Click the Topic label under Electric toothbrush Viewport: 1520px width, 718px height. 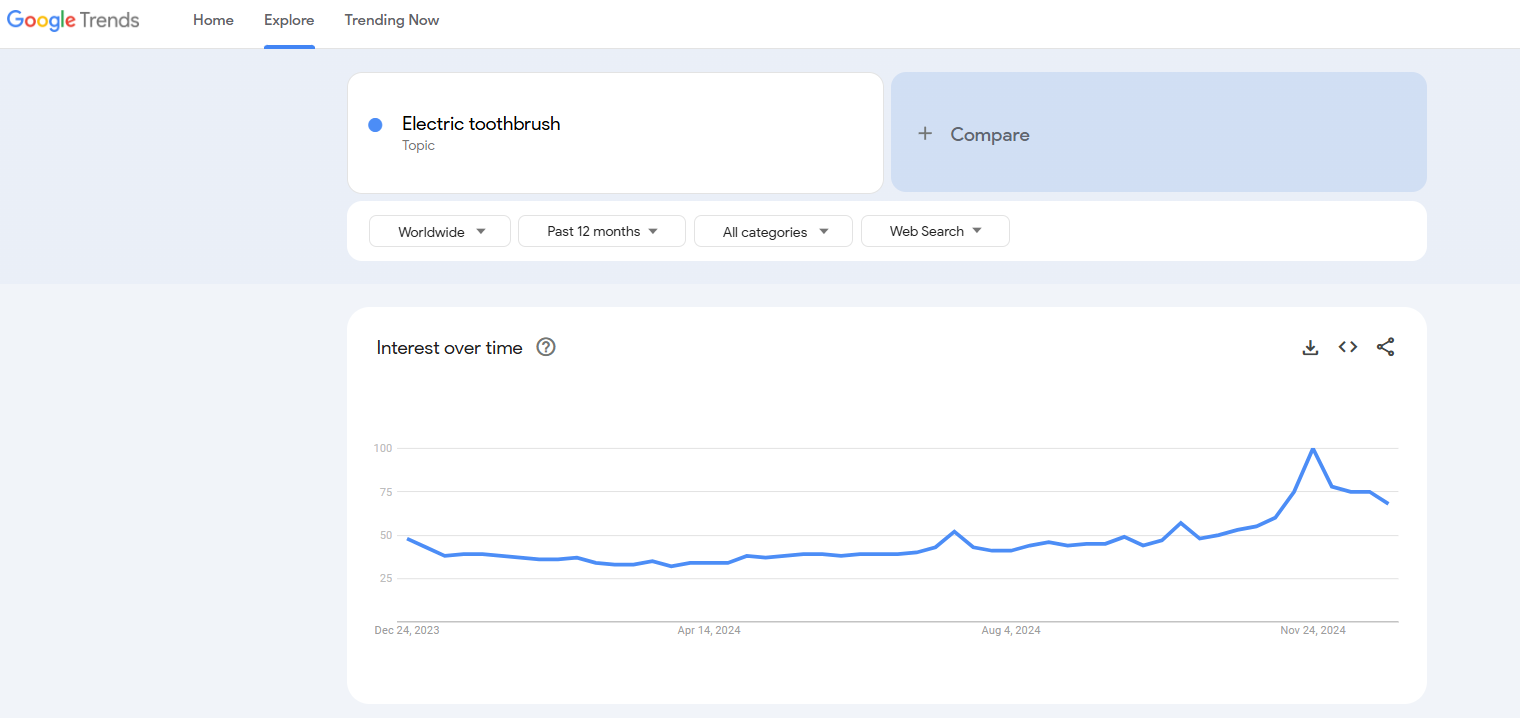pos(418,146)
